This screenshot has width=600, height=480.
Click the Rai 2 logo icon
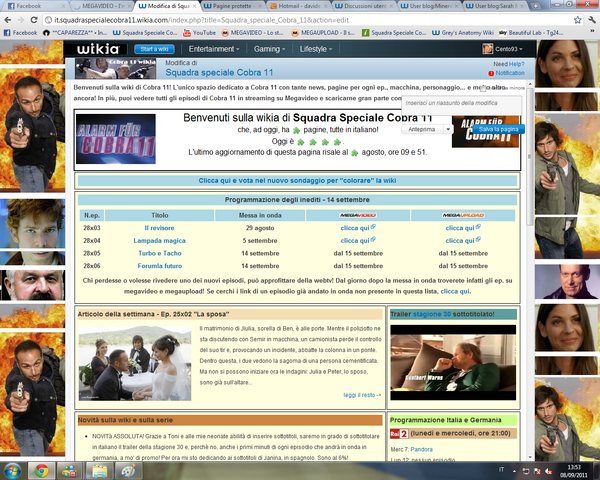tap(399, 434)
